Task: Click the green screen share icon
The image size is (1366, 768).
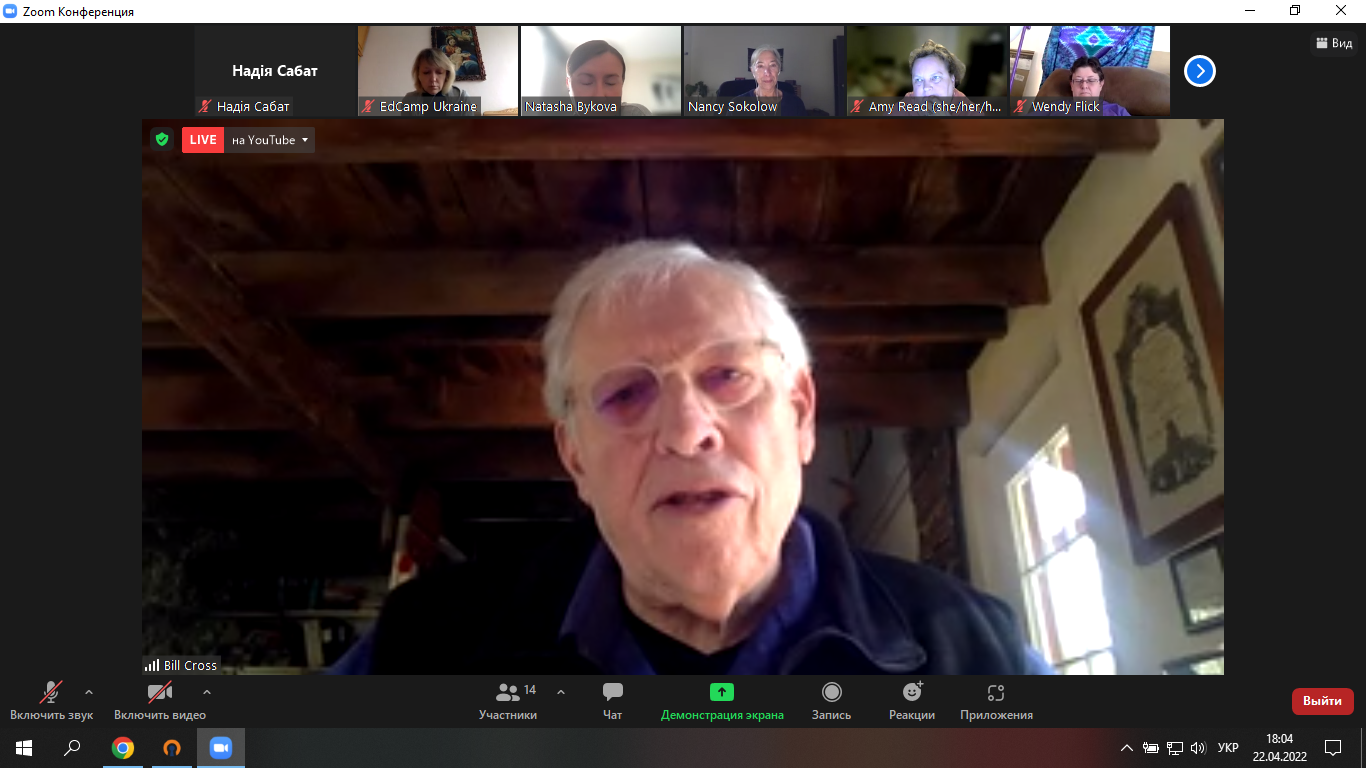Action: (721, 692)
